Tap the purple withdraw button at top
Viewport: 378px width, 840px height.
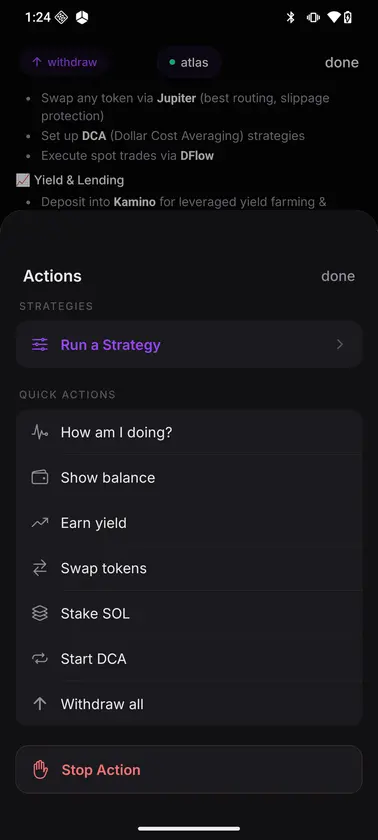tap(65, 62)
